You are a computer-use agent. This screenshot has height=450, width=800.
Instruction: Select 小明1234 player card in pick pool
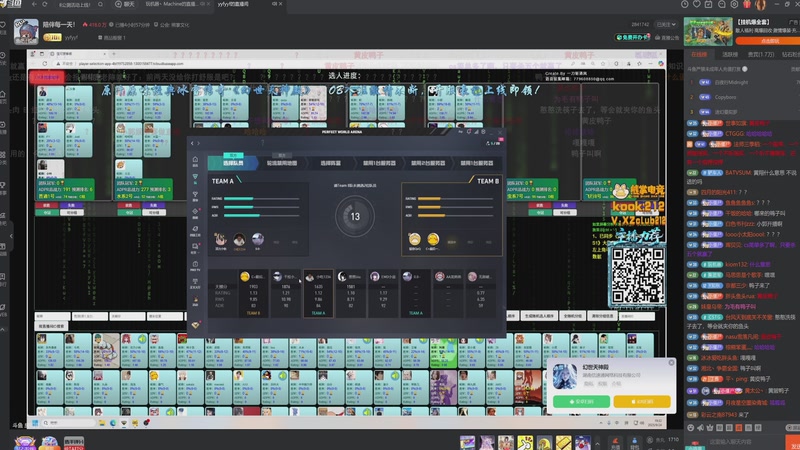(318, 293)
